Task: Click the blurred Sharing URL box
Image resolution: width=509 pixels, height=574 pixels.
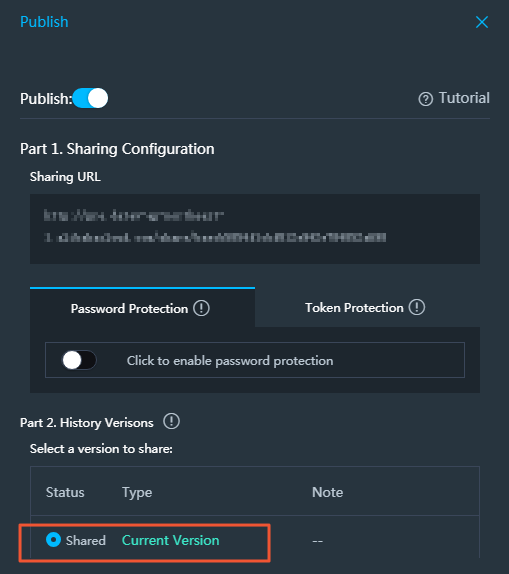Action: click(x=255, y=229)
